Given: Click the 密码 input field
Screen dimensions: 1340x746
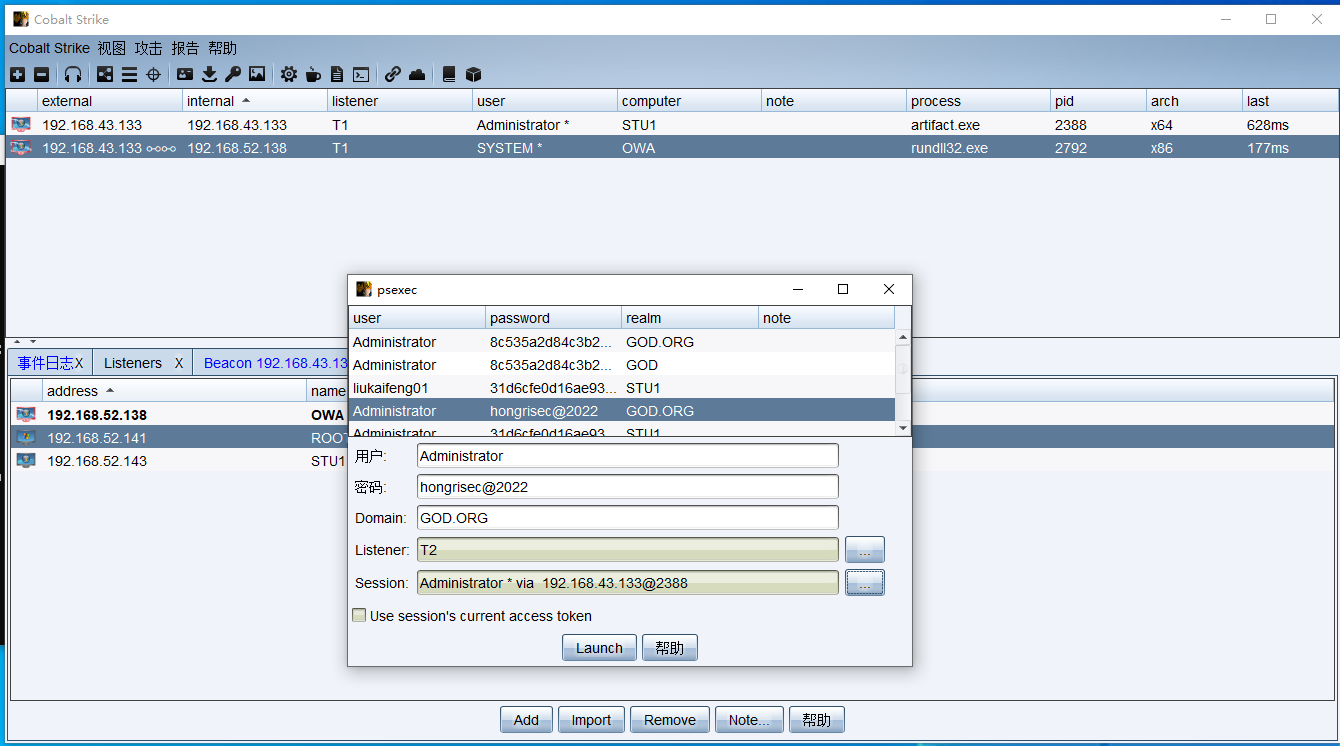Looking at the screenshot, I should (x=628, y=487).
